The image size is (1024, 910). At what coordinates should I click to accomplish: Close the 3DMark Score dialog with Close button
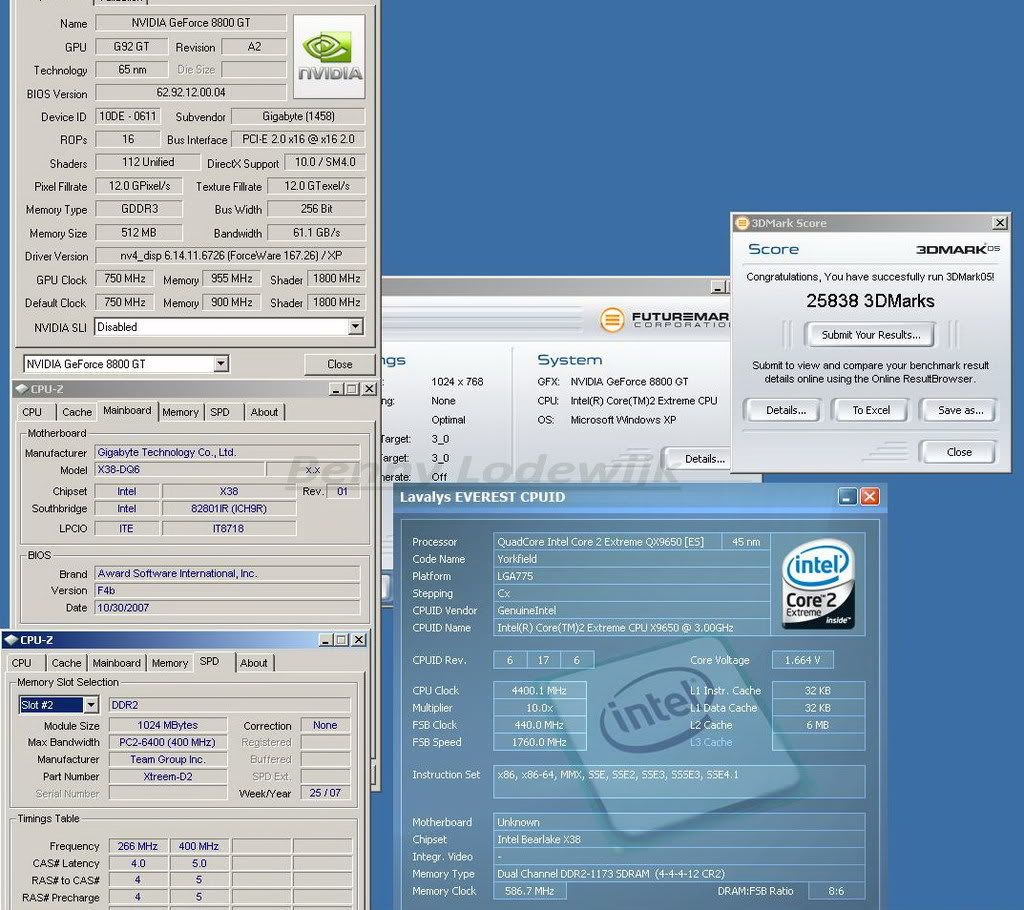point(959,452)
